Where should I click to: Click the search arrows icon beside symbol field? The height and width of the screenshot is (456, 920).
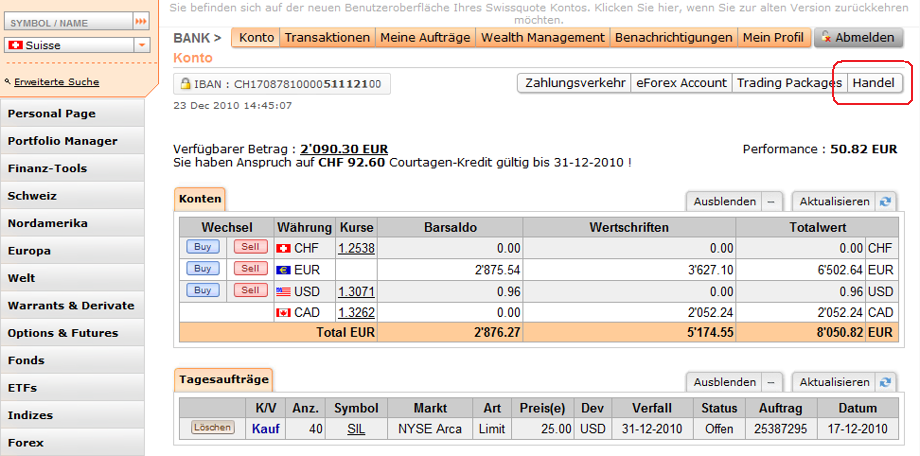tap(141, 22)
